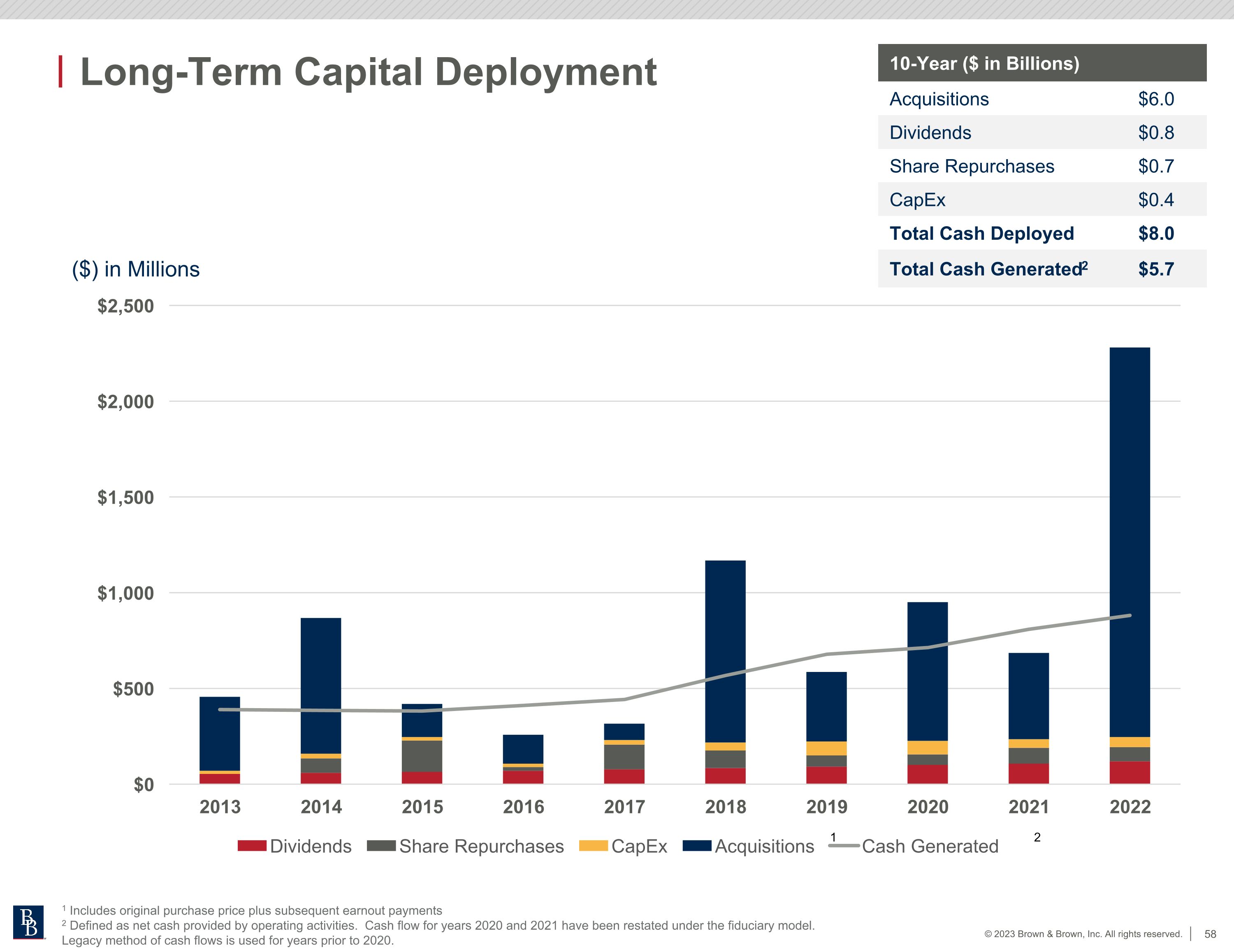Select the 'Dividends' table row label
The width and height of the screenshot is (1234, 952).
click(x=930, y=132)
